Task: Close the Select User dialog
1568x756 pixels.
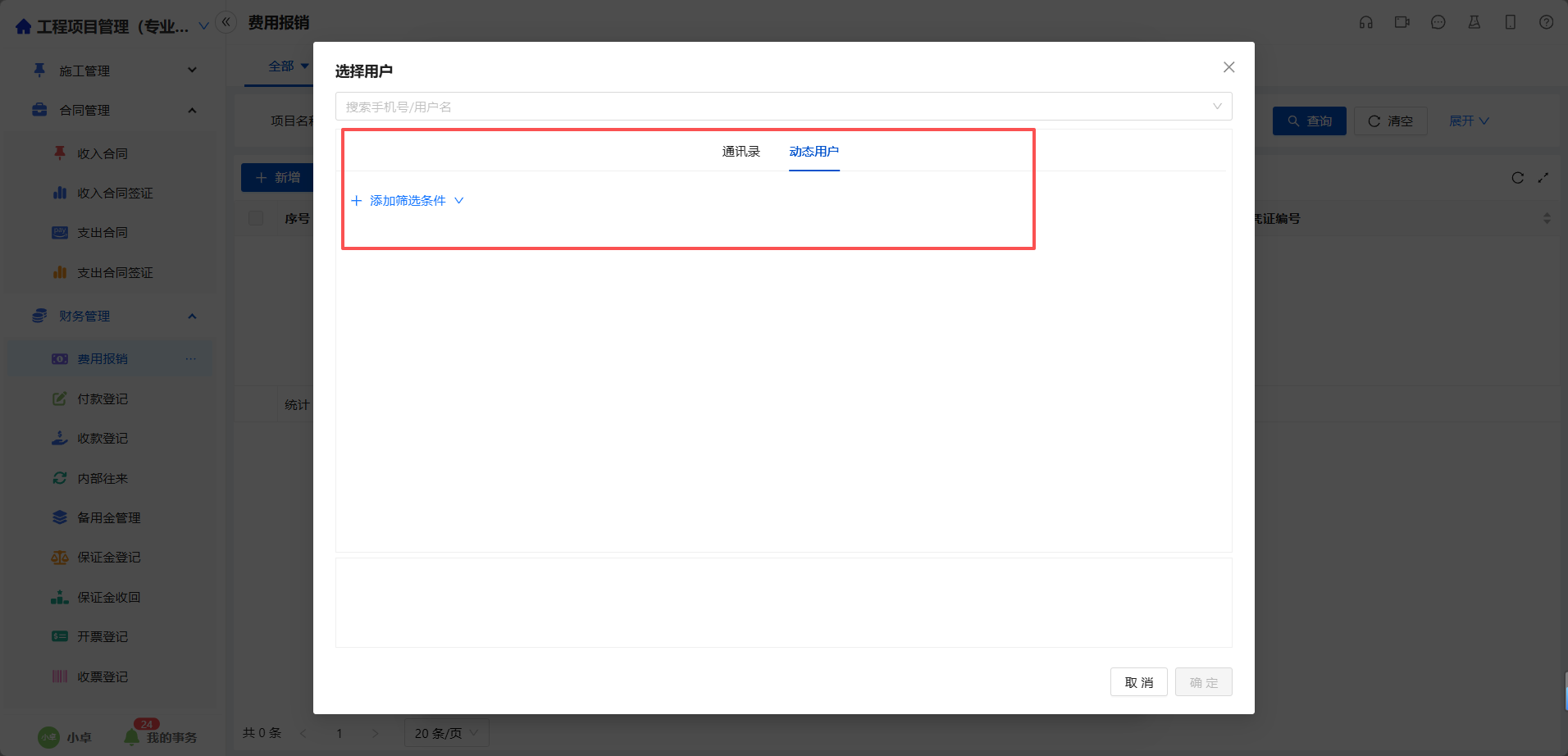Action: point(1228,67)
